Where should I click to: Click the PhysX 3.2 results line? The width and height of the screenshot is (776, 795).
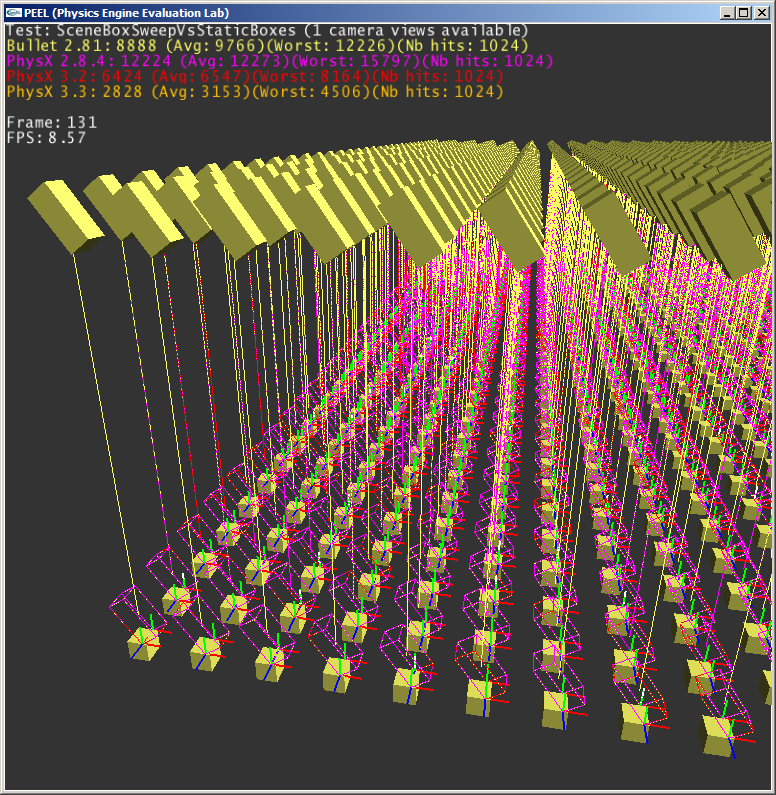click(x=255, y=77)
